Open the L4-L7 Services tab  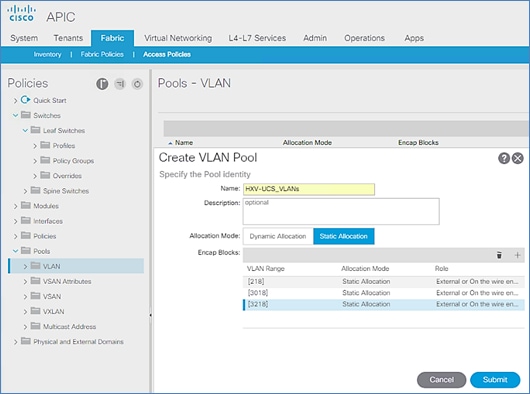257,38
